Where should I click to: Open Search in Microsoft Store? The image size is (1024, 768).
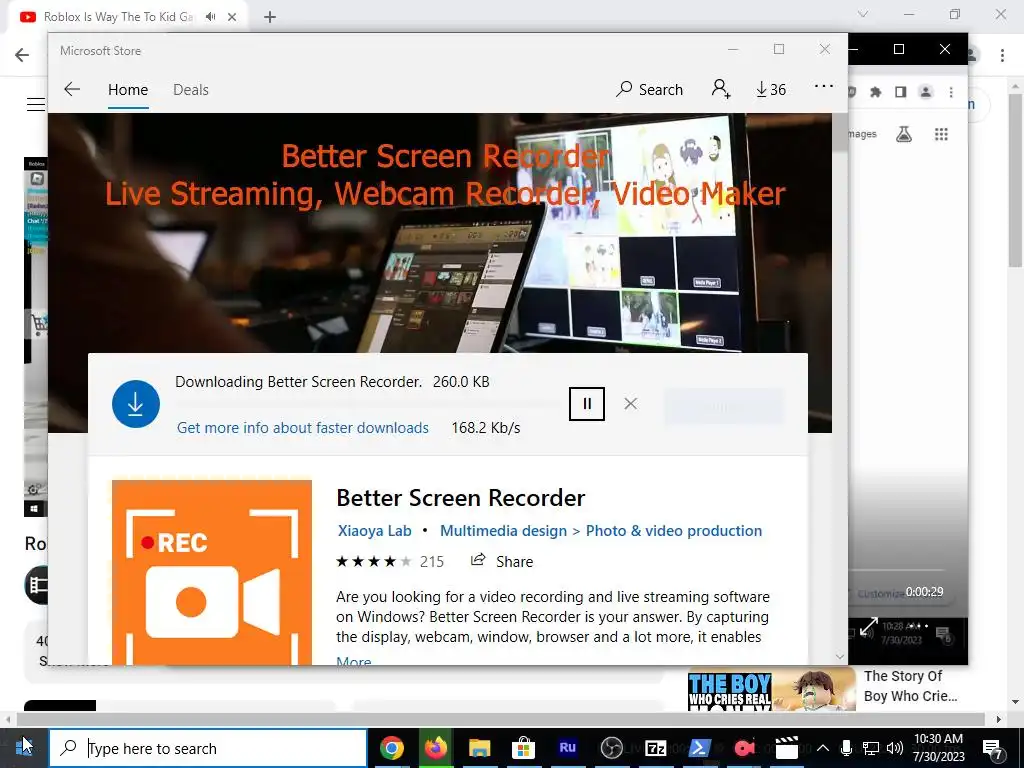point(649,89)
